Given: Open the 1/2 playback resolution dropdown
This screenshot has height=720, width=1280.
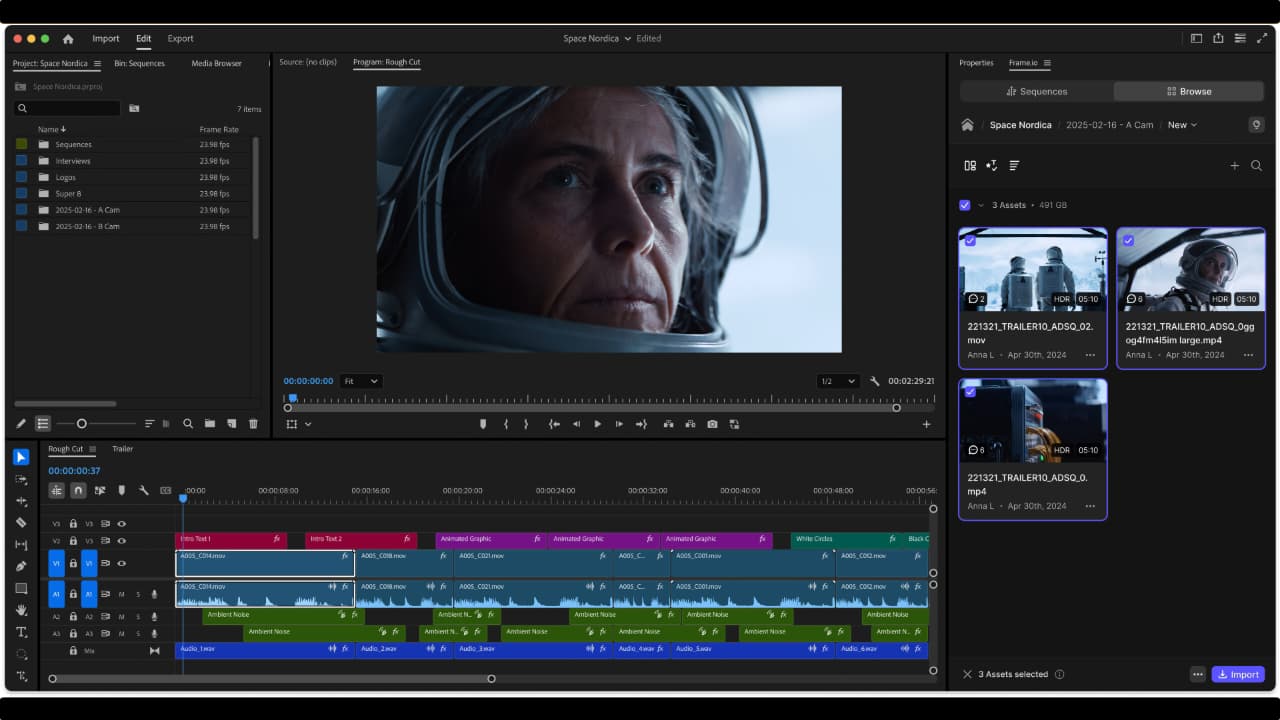Looking at the screenshot, I should pos(837,381).
